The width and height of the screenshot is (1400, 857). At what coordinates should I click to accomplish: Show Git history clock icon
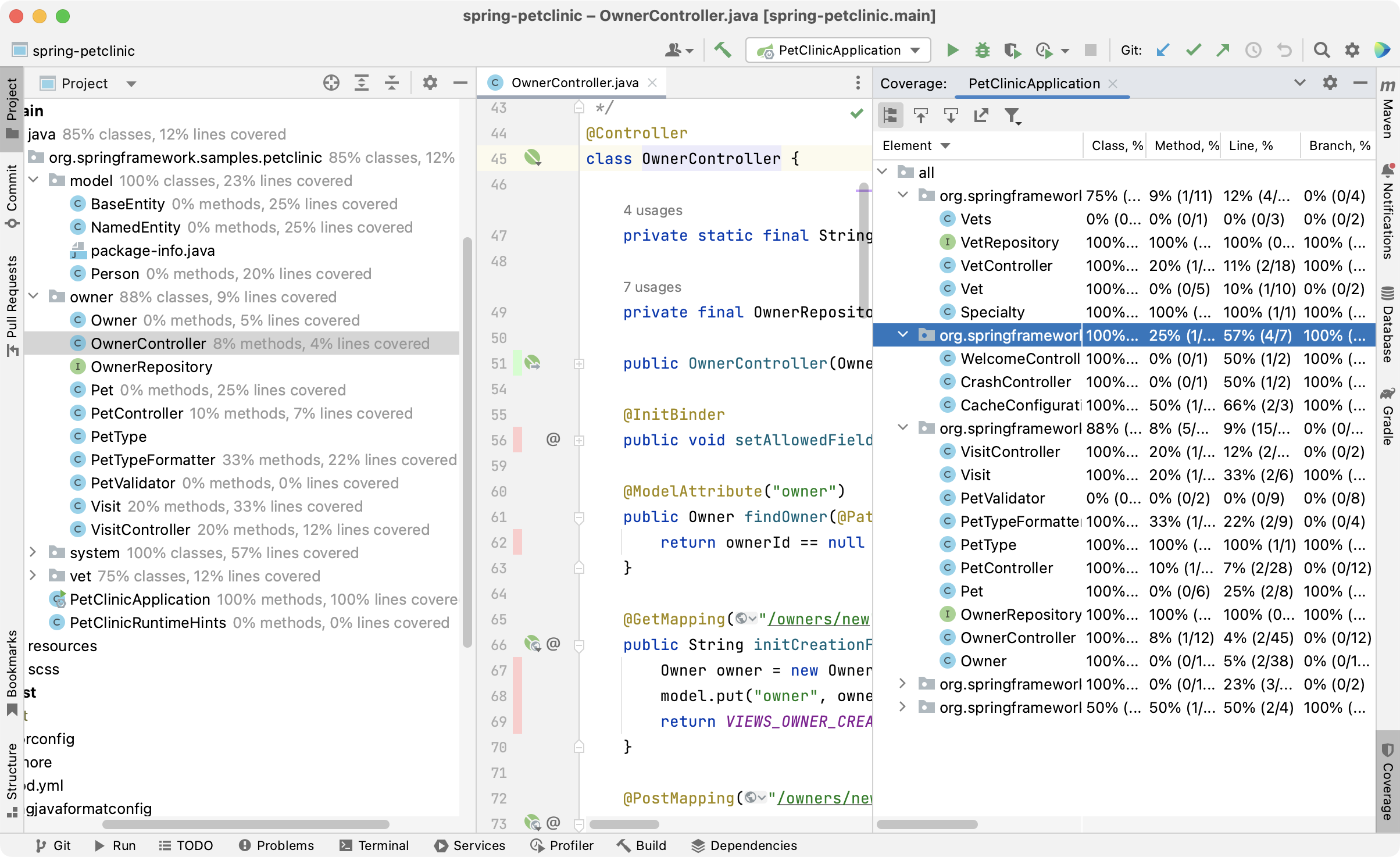[x=1253, y=51]
